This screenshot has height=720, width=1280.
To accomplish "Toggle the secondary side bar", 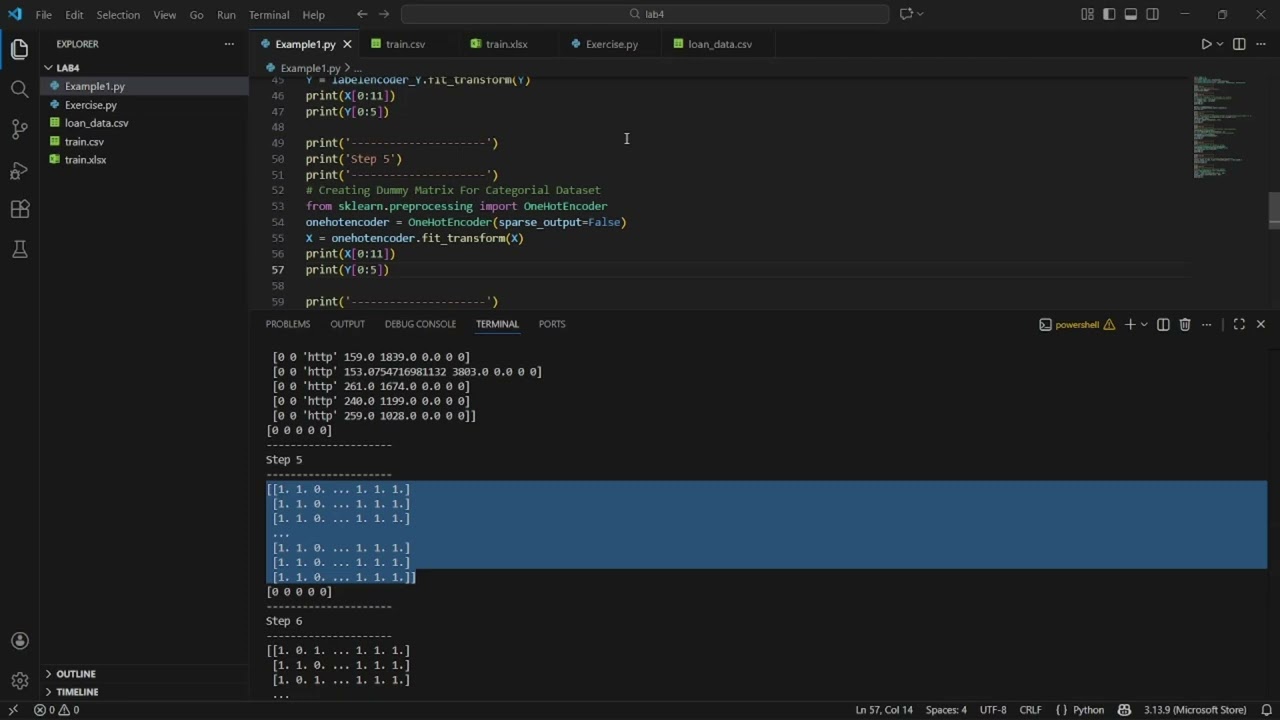I will [1153, 14].
